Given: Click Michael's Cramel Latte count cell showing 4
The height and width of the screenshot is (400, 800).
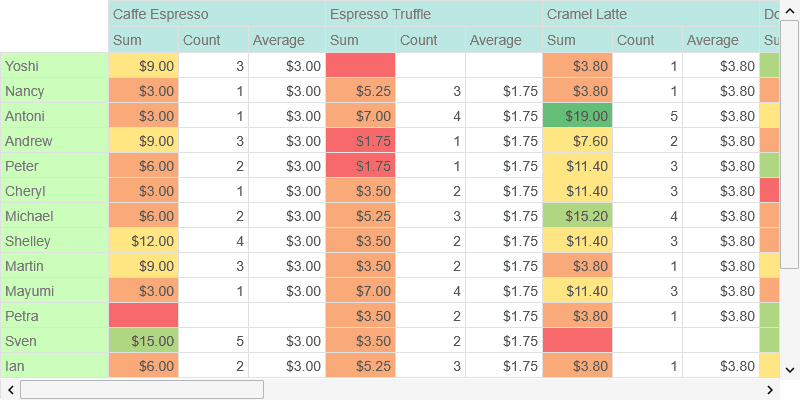Looking at the screenshot, I should (647, 216).
